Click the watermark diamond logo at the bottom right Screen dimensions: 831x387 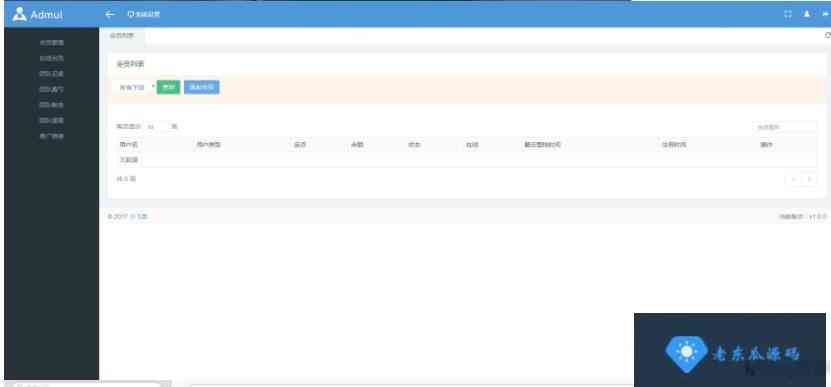coord(686,353)
